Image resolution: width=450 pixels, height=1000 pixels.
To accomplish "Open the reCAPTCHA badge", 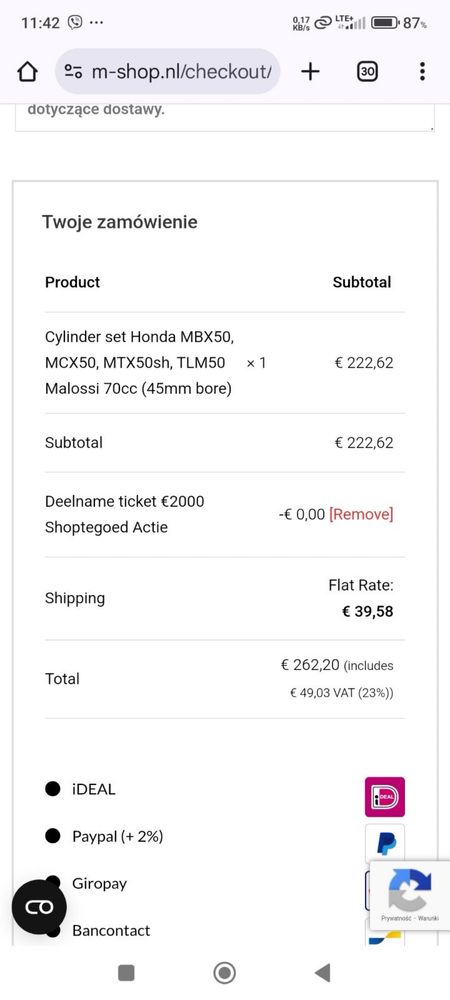I will 409,895.
